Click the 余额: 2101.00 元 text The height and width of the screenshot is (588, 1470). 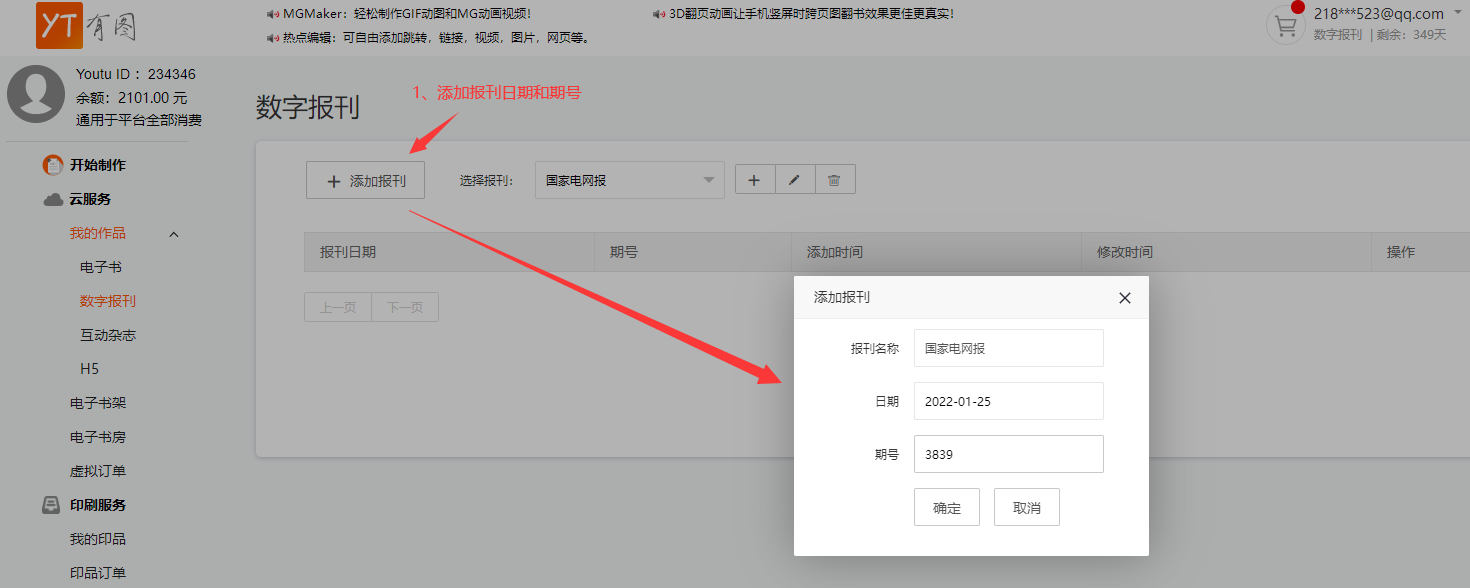tap(132, 98)
